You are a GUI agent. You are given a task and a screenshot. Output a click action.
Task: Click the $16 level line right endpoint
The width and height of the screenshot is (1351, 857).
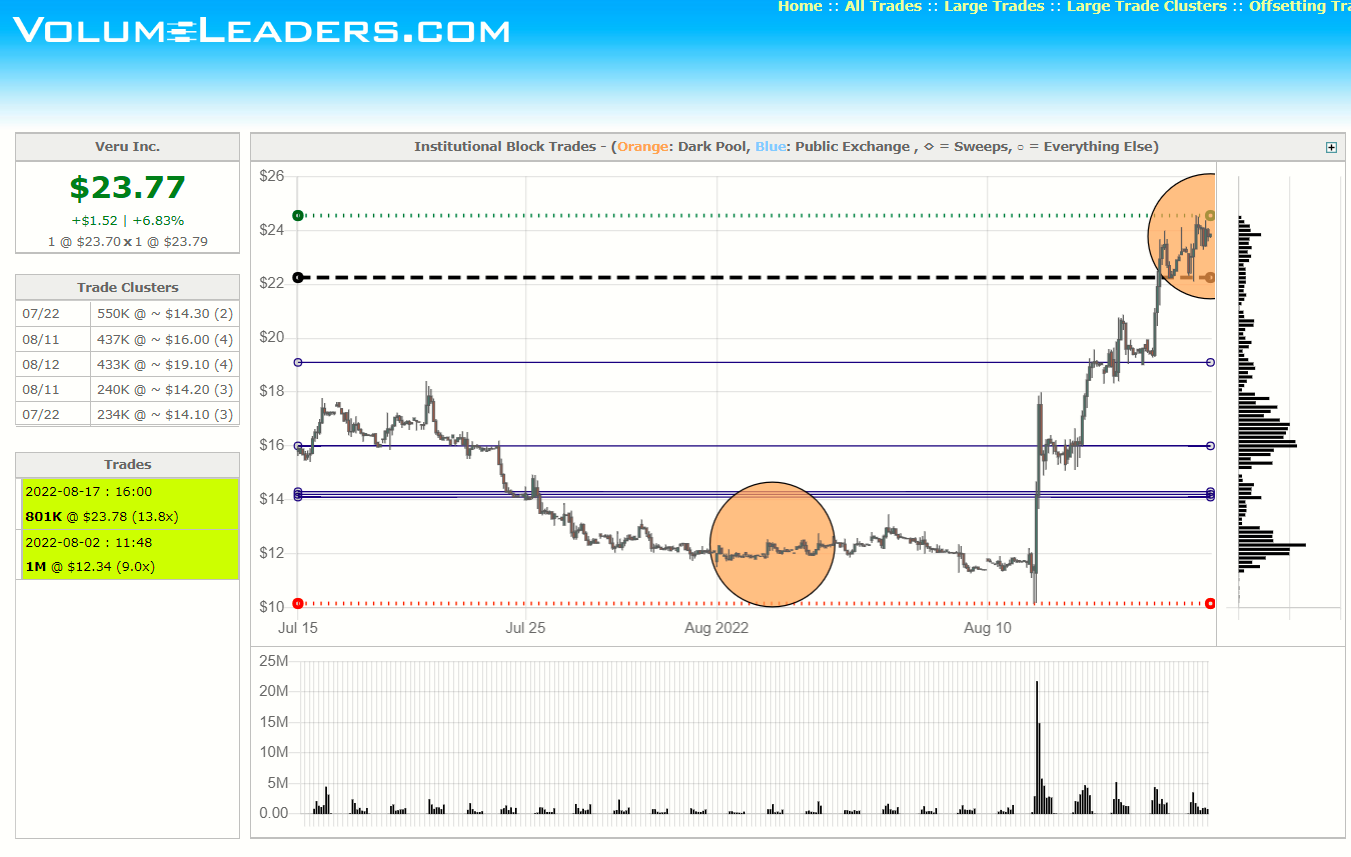1210,445
